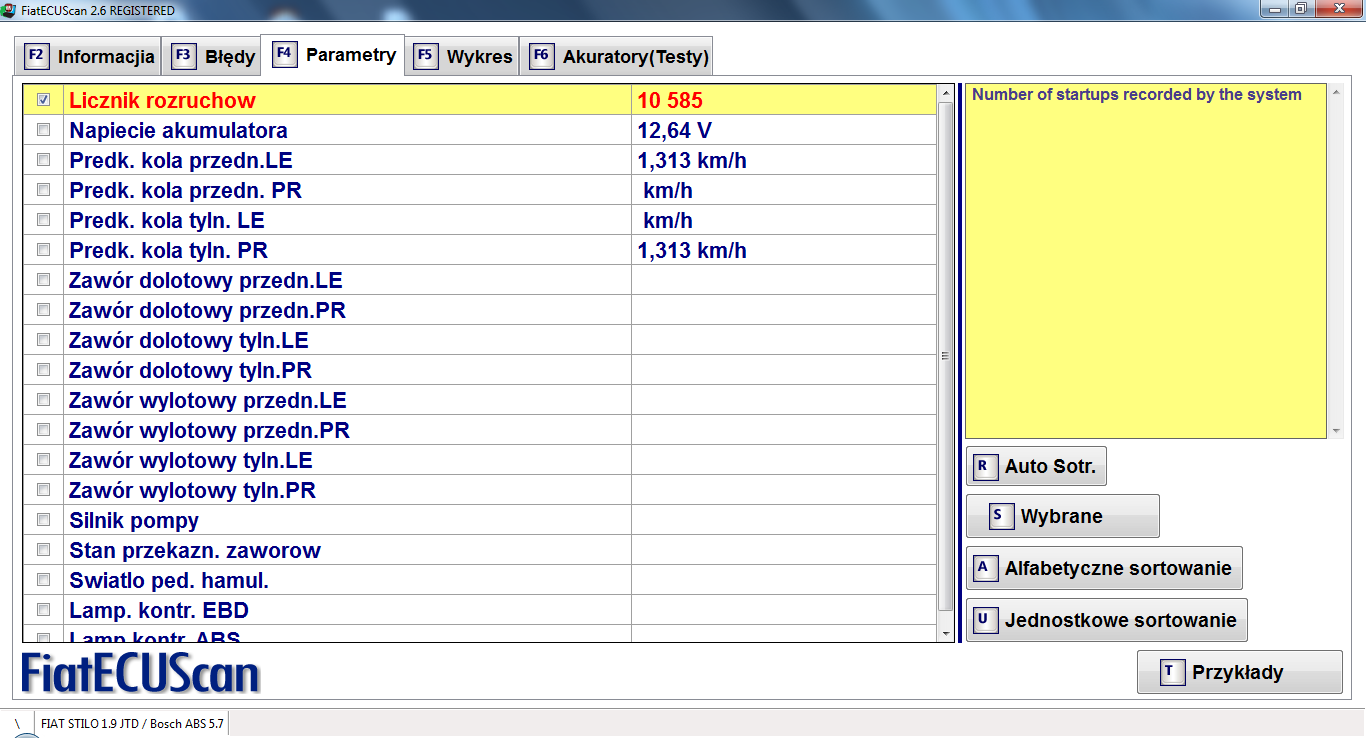Click the FiatECUScan title bar app icon
This screenshot has width=1366, height=738.
(x=9, y=10)
